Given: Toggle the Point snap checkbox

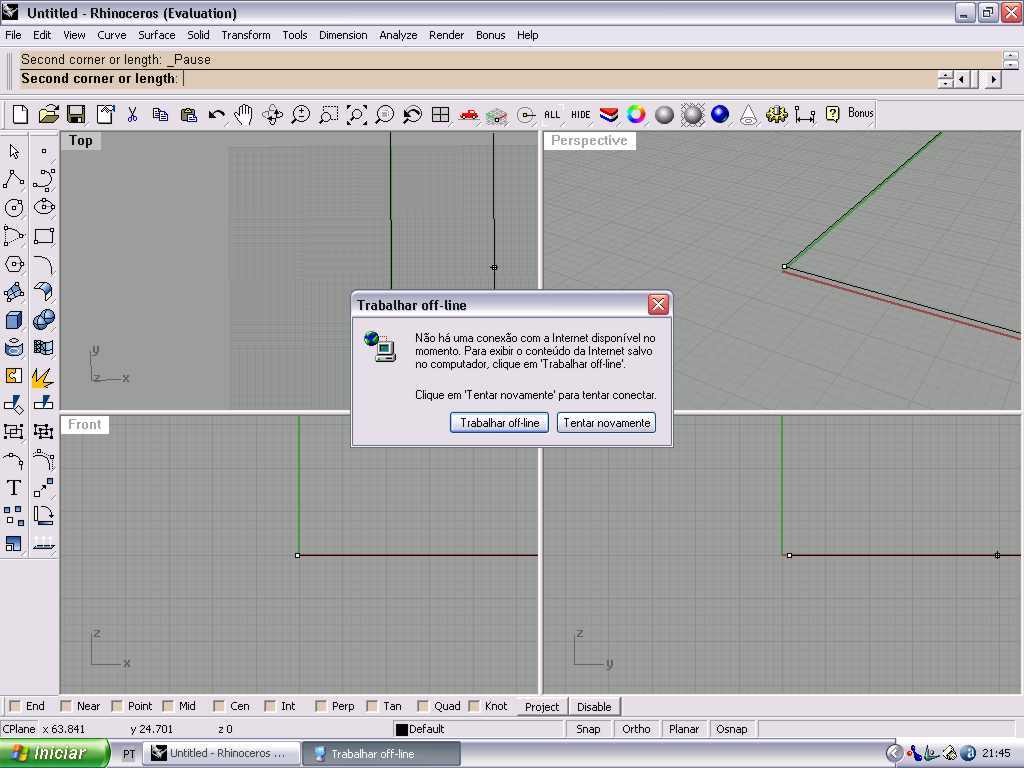Looking at the screenshot, I should [117, 706].
